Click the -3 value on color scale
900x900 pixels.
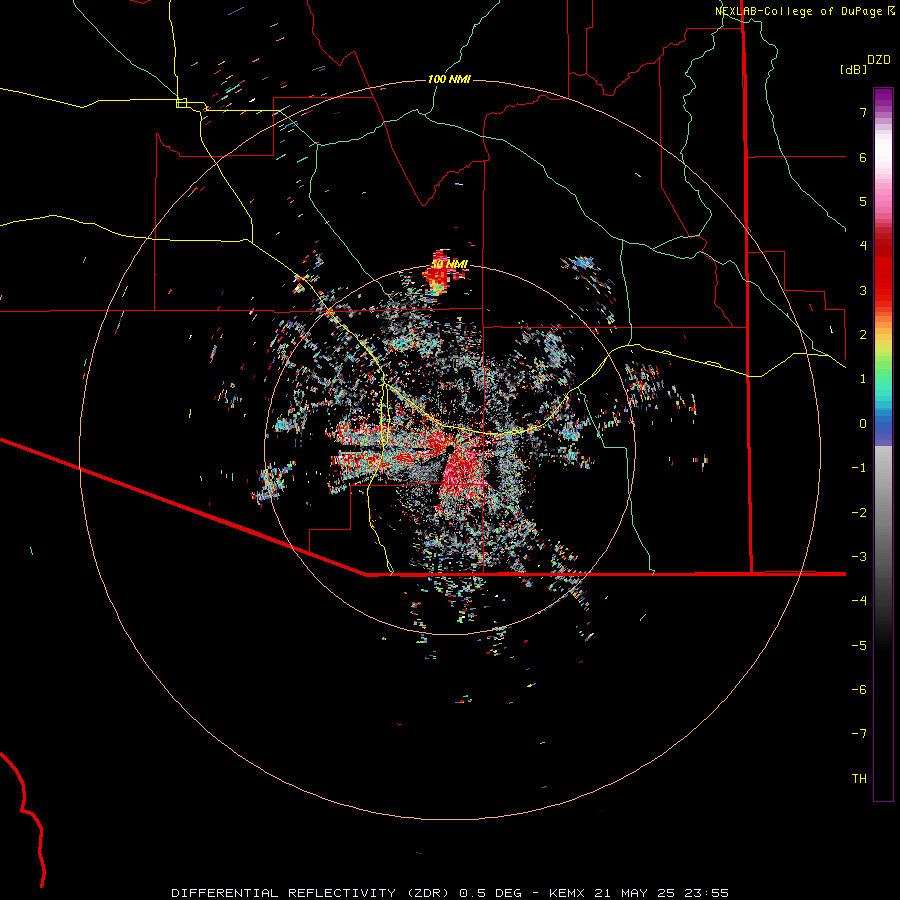pyautogui.click(x=859, y=557)
